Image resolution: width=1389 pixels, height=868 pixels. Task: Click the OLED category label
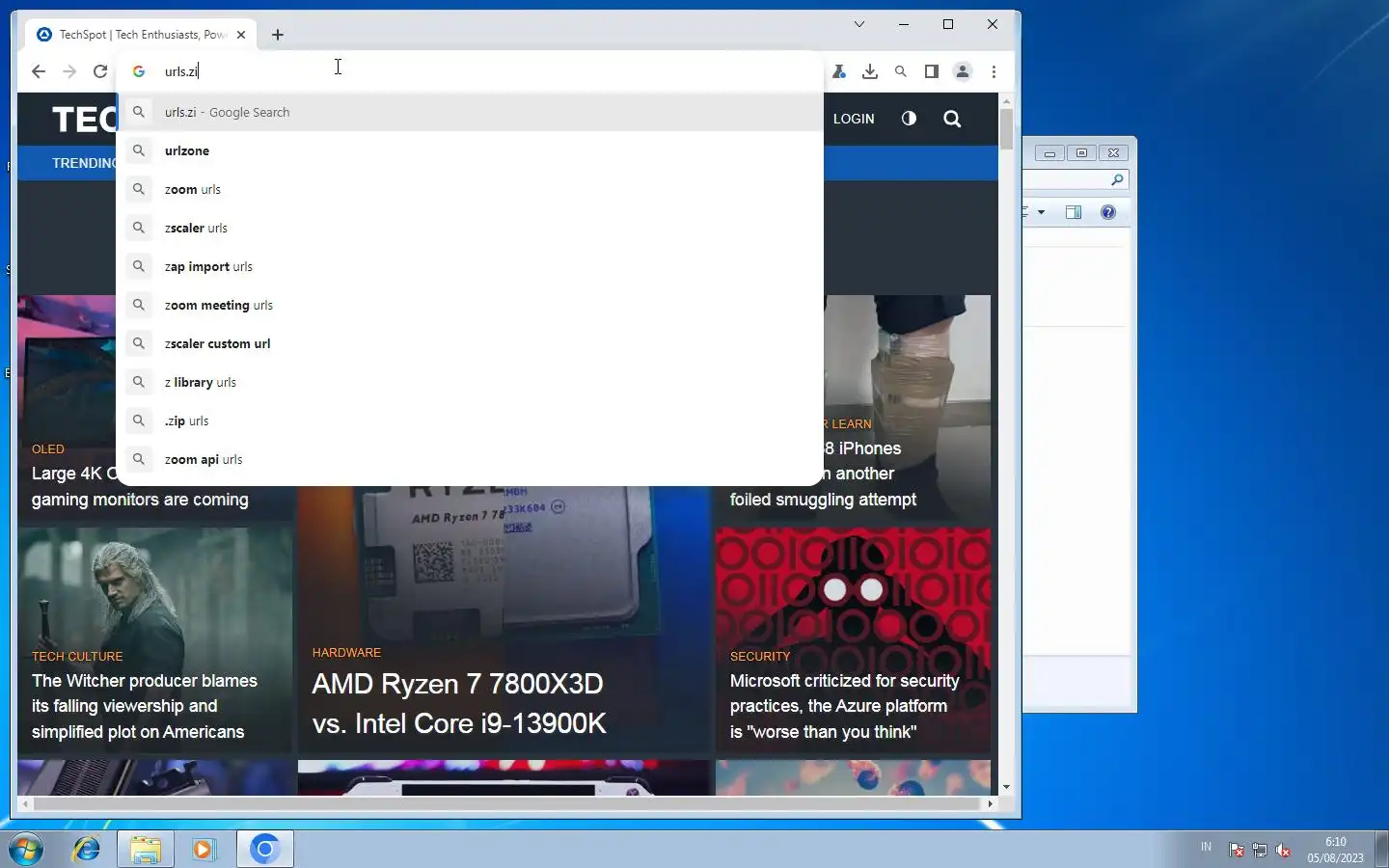coord(48,449)
